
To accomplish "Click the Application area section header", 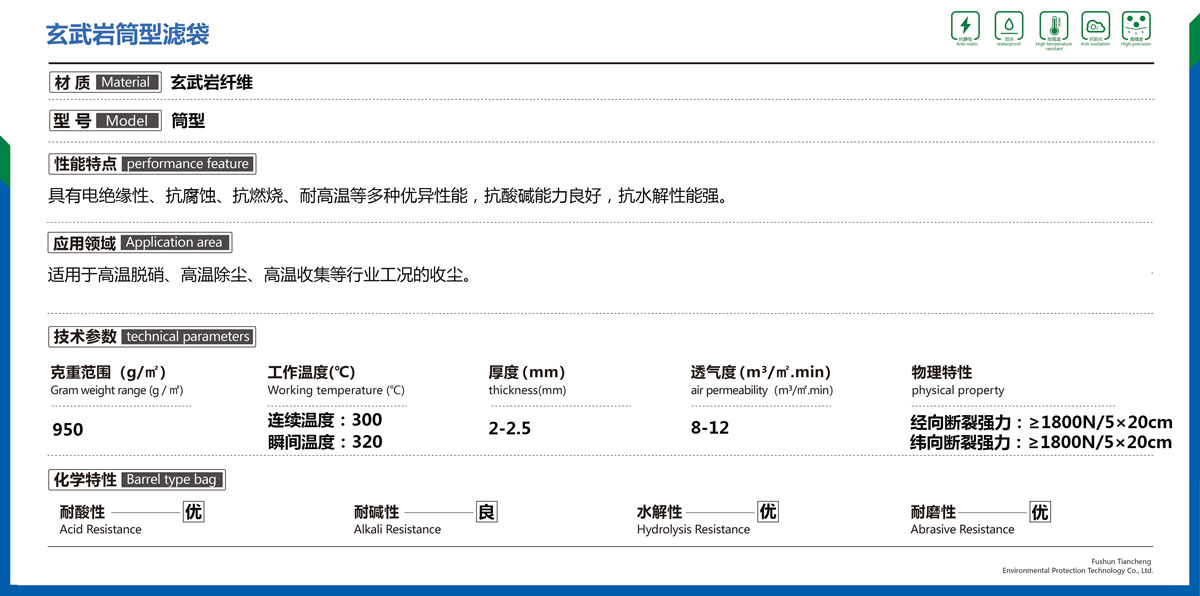I will point(140,242).
